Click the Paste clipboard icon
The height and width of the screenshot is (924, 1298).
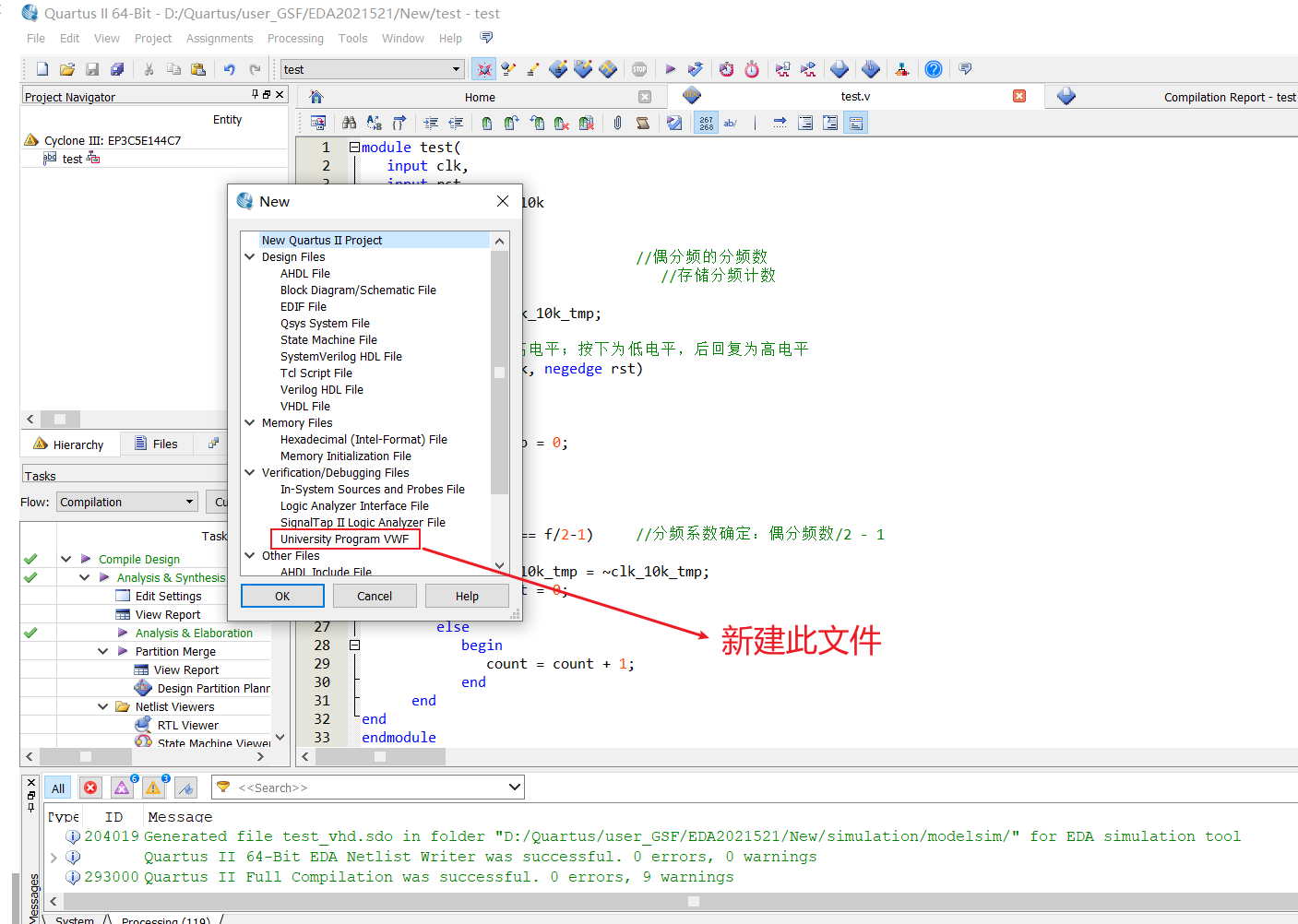click(x=198, y=69)
